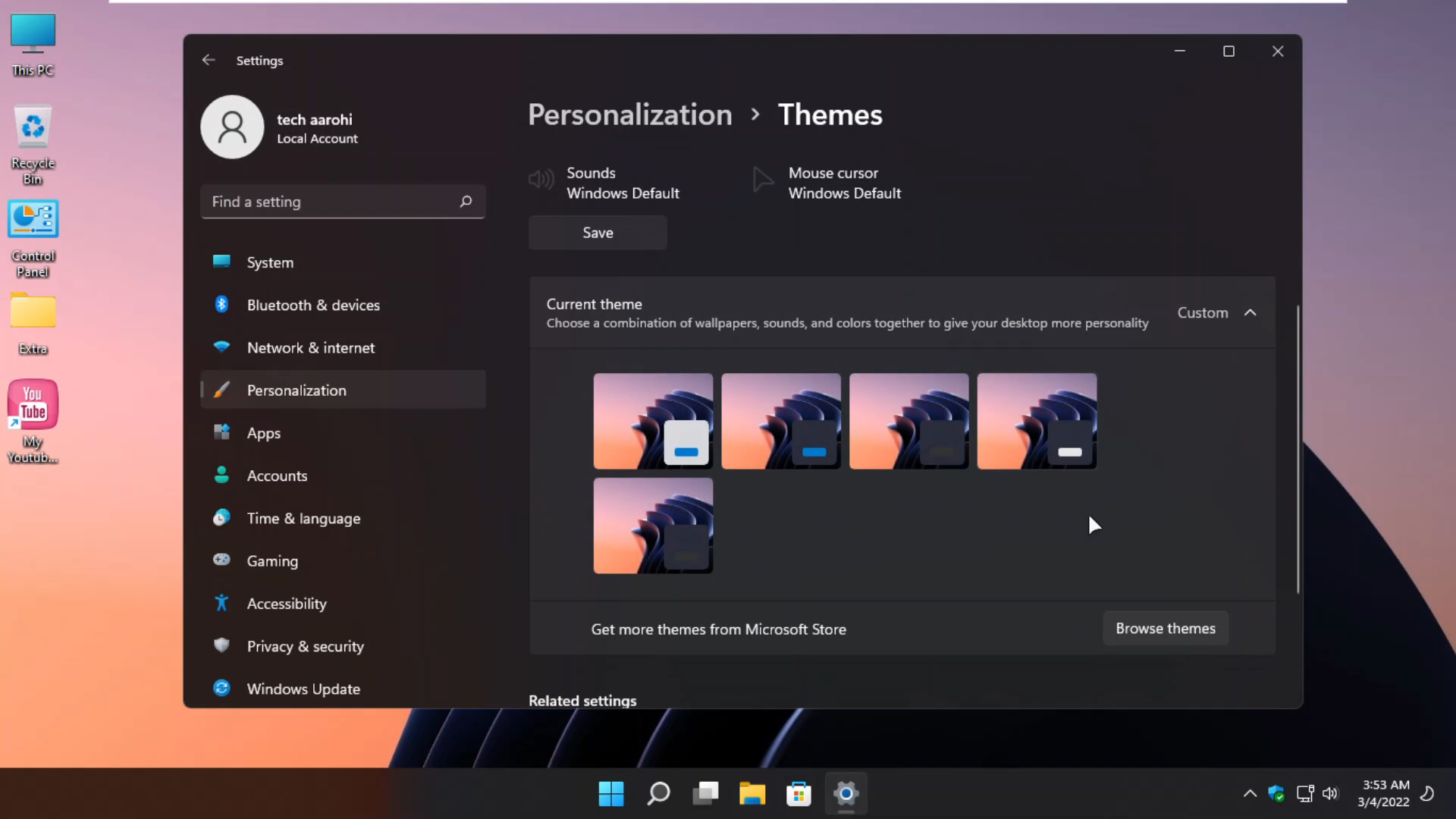Click the Time & language clock icon

click(221, 517)
